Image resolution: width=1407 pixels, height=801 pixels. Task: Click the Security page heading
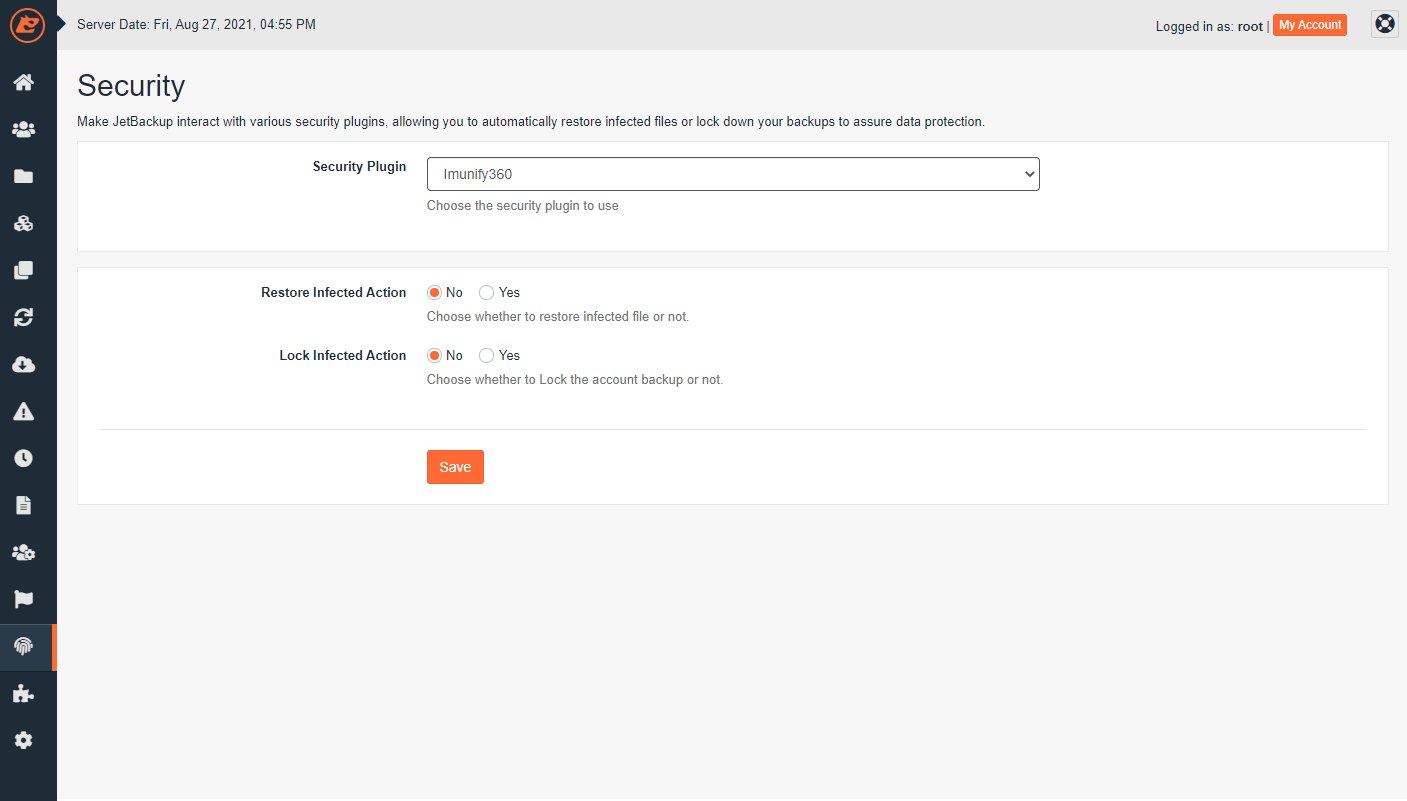(x=131, y=86)
